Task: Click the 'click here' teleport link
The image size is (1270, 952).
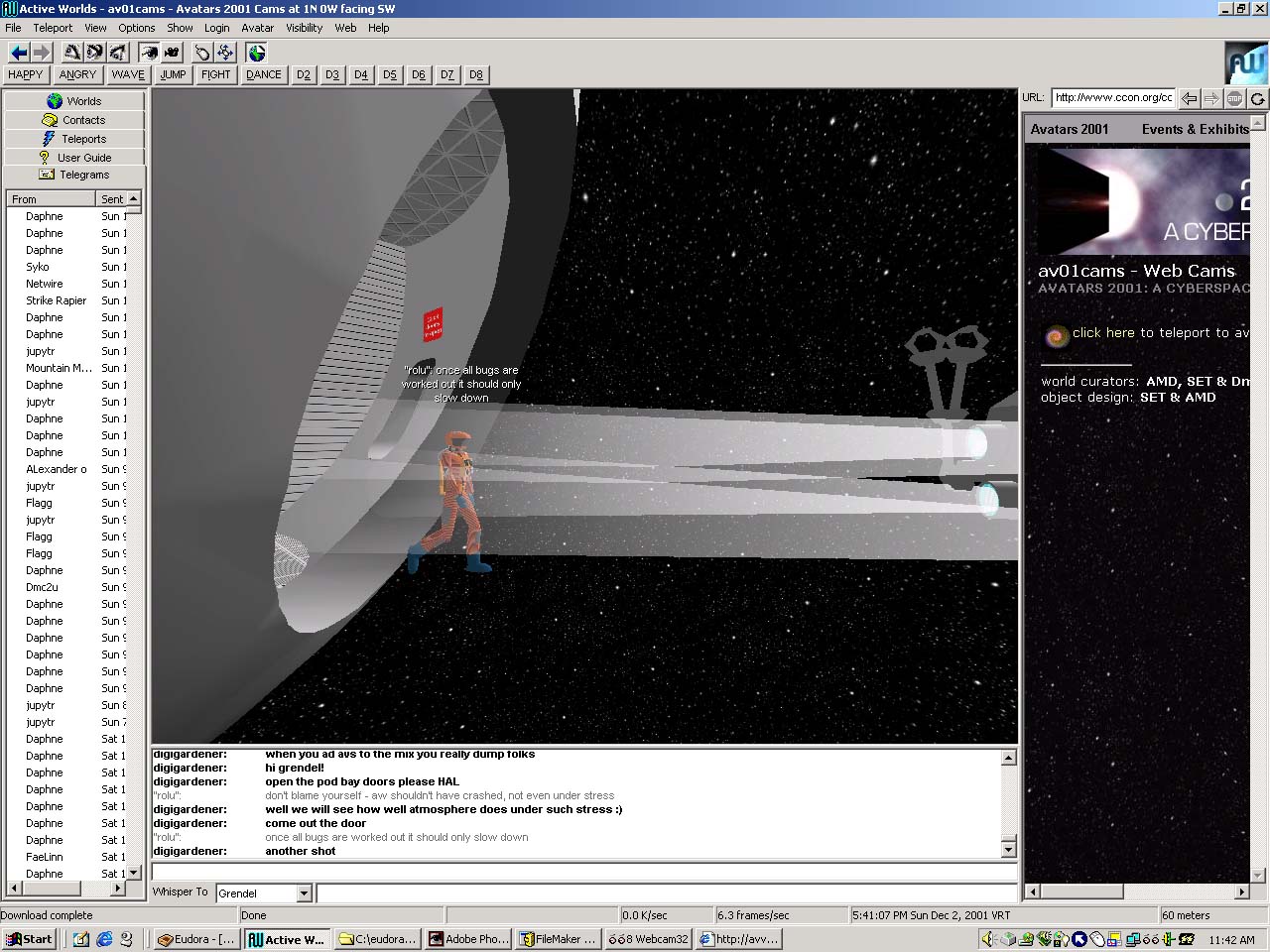Action: click(x=1102, y=333)
